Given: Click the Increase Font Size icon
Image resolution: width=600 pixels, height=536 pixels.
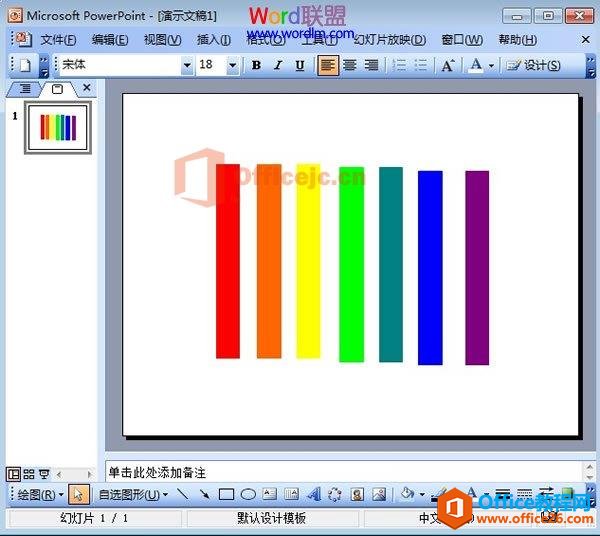Looking at the screenshot, I should point(448,65).
